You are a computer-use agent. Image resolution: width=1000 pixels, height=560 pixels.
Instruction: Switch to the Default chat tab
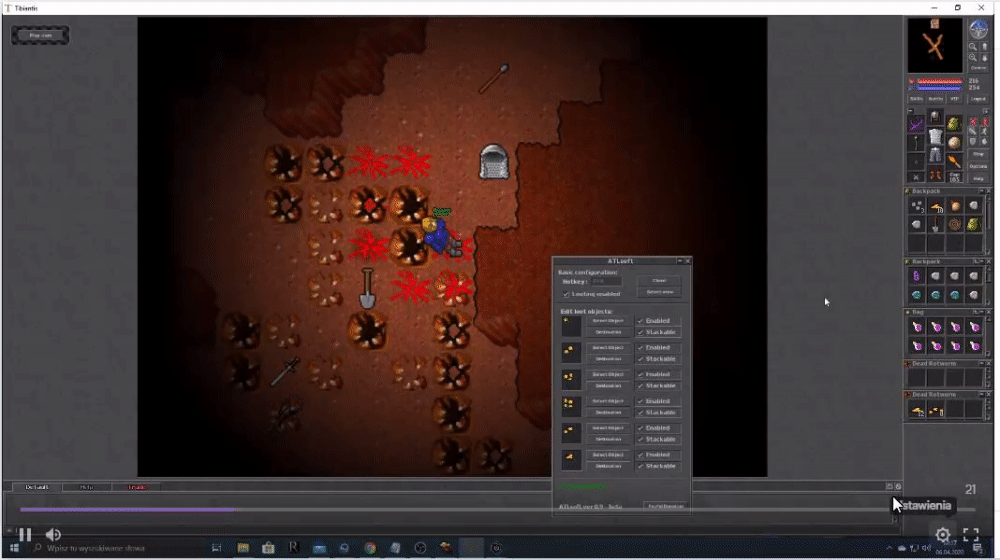coord(37,487)
